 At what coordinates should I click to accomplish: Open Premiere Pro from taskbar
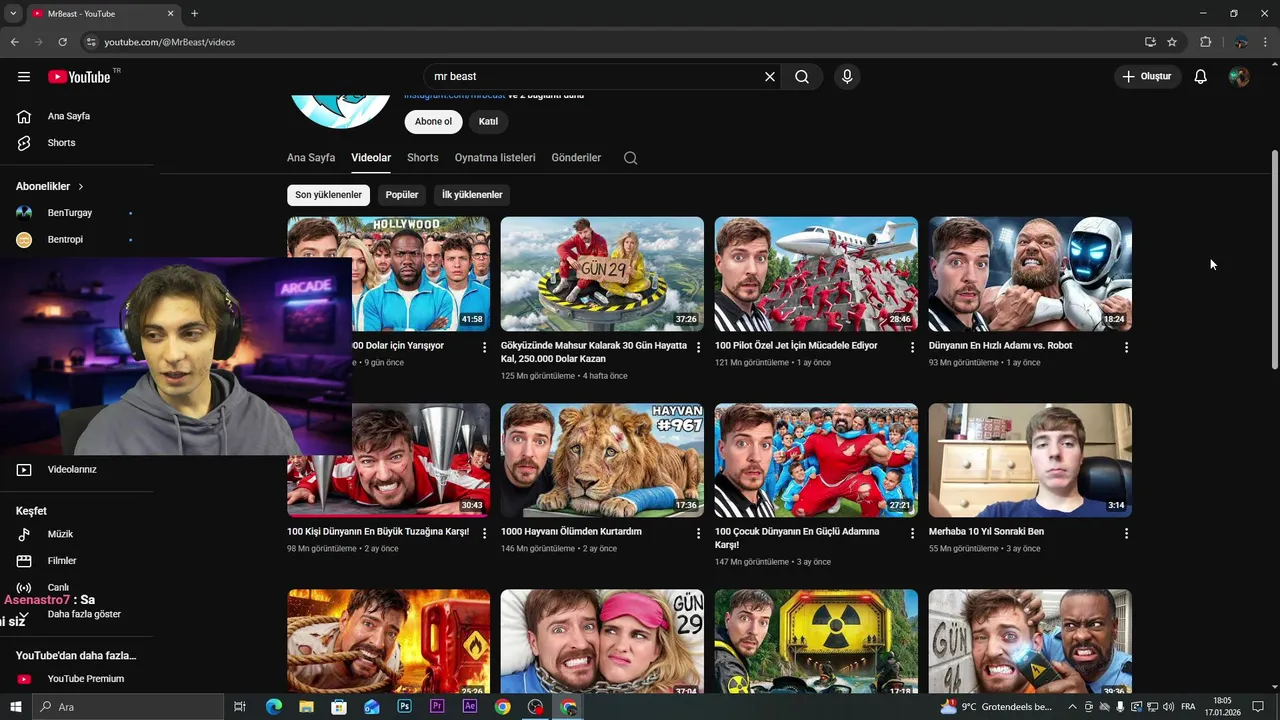coord(437,707)
